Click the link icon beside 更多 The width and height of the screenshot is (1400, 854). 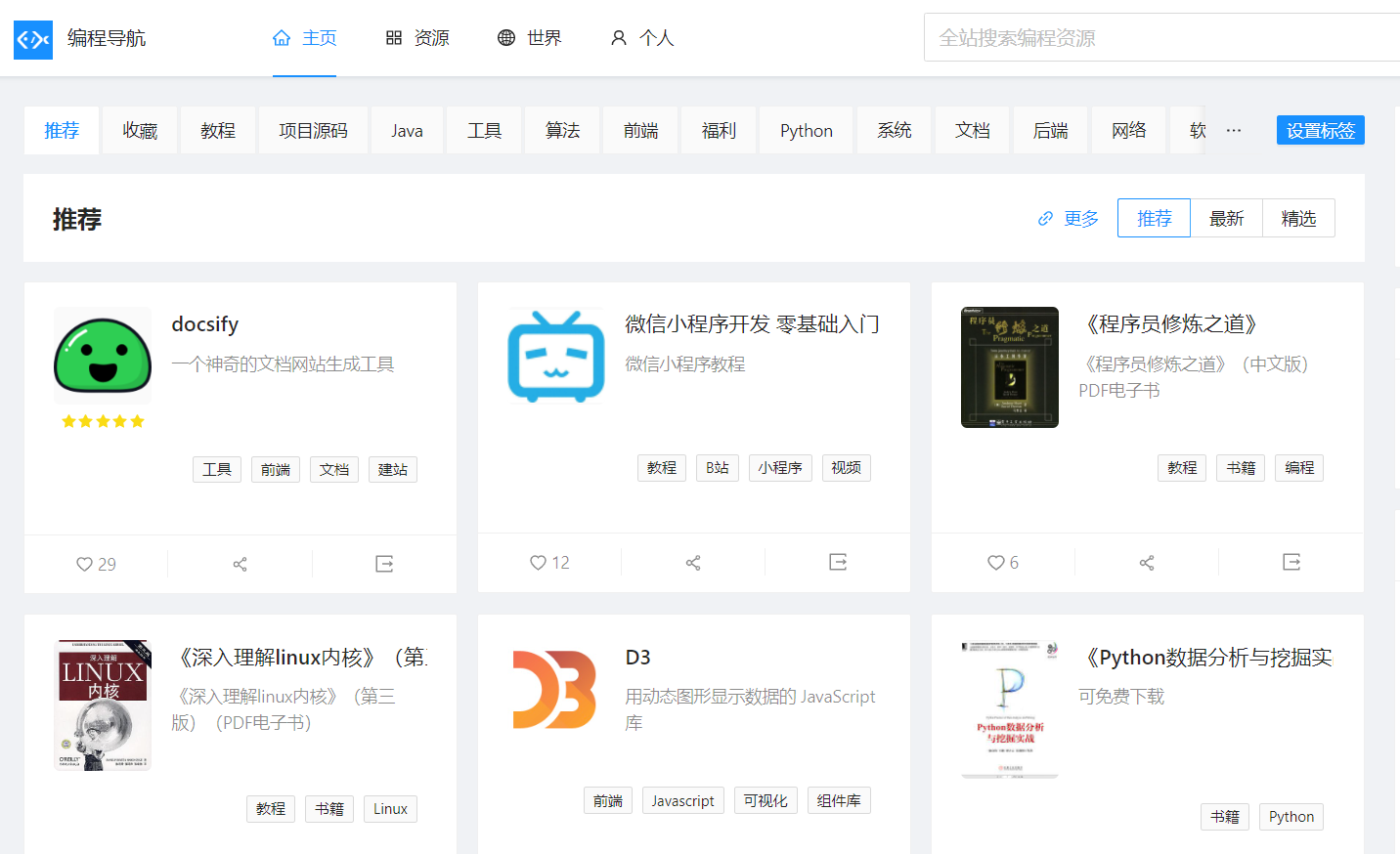[x=1044, y=218]
